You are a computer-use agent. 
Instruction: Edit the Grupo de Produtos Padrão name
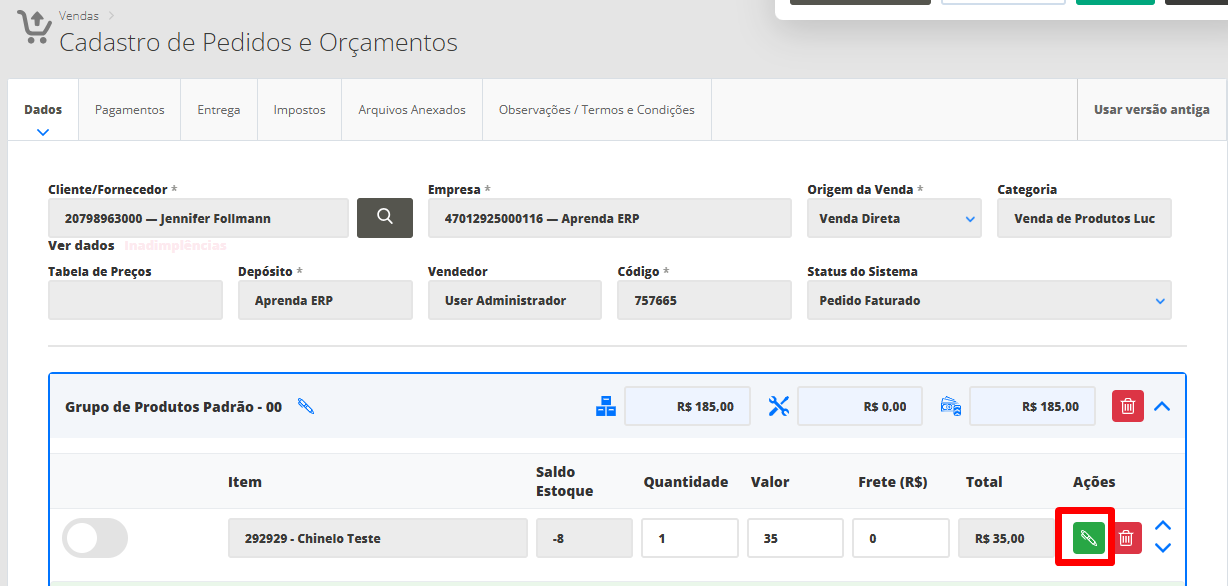pyautogui.click(x=306, y=406)
